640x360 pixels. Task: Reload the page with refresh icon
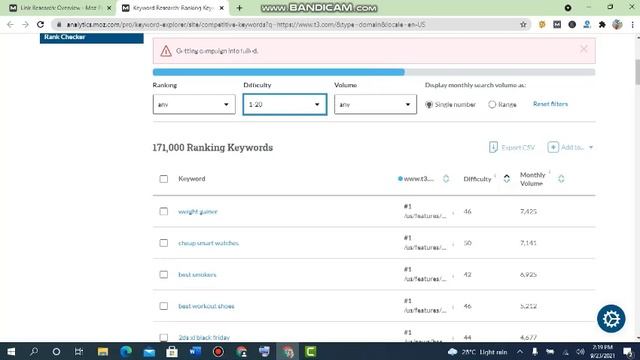(40, 24)
